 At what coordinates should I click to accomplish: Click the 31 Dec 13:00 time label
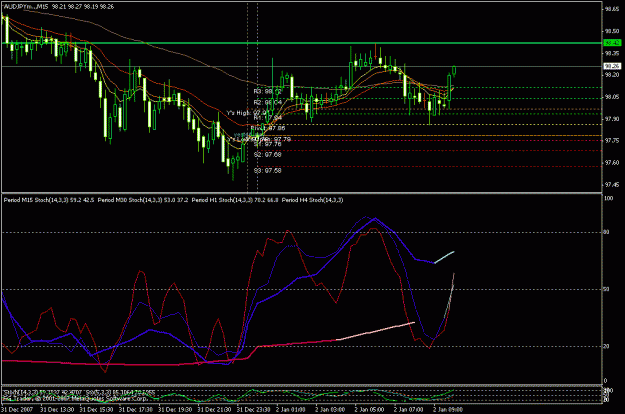[57, 409]
